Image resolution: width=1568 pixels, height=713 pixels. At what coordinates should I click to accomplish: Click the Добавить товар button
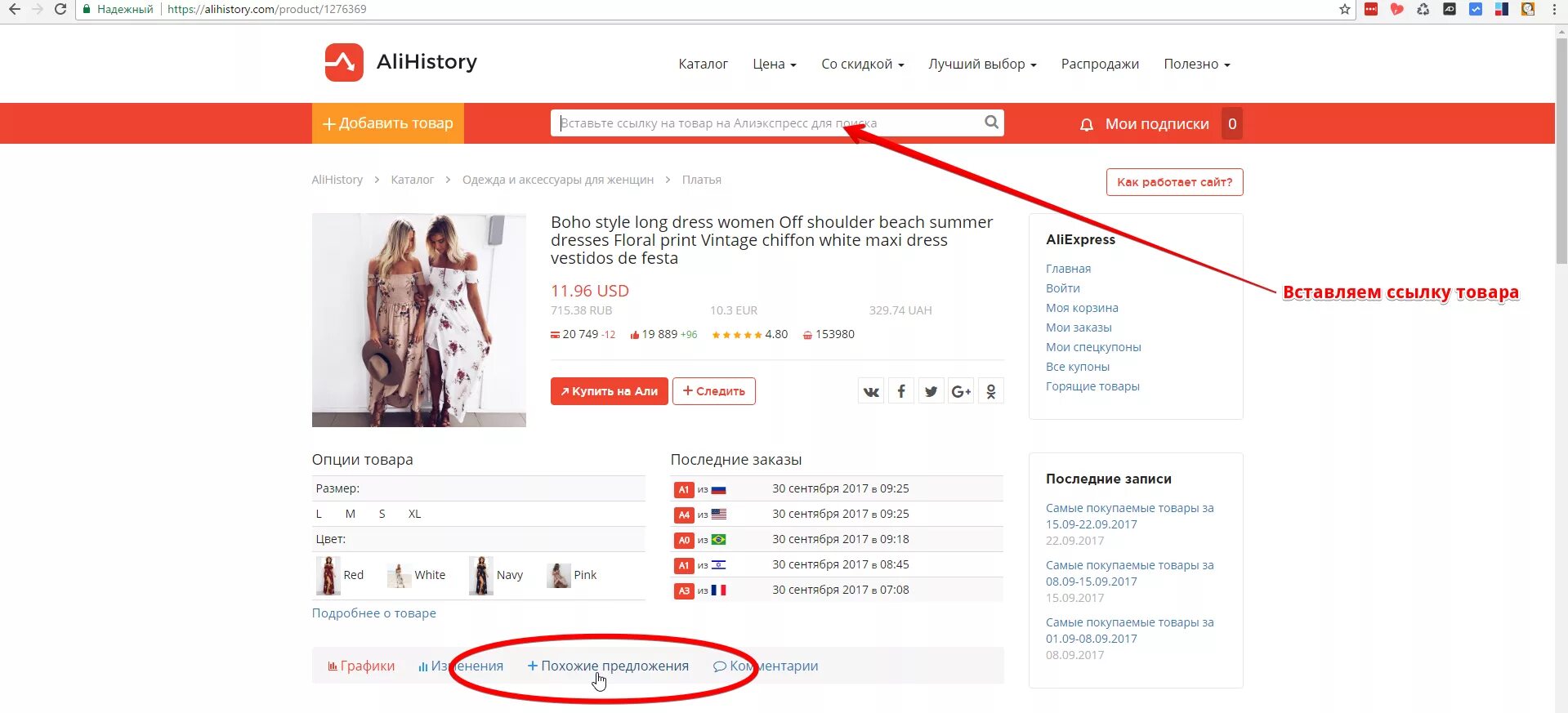[x=388, y=123]
